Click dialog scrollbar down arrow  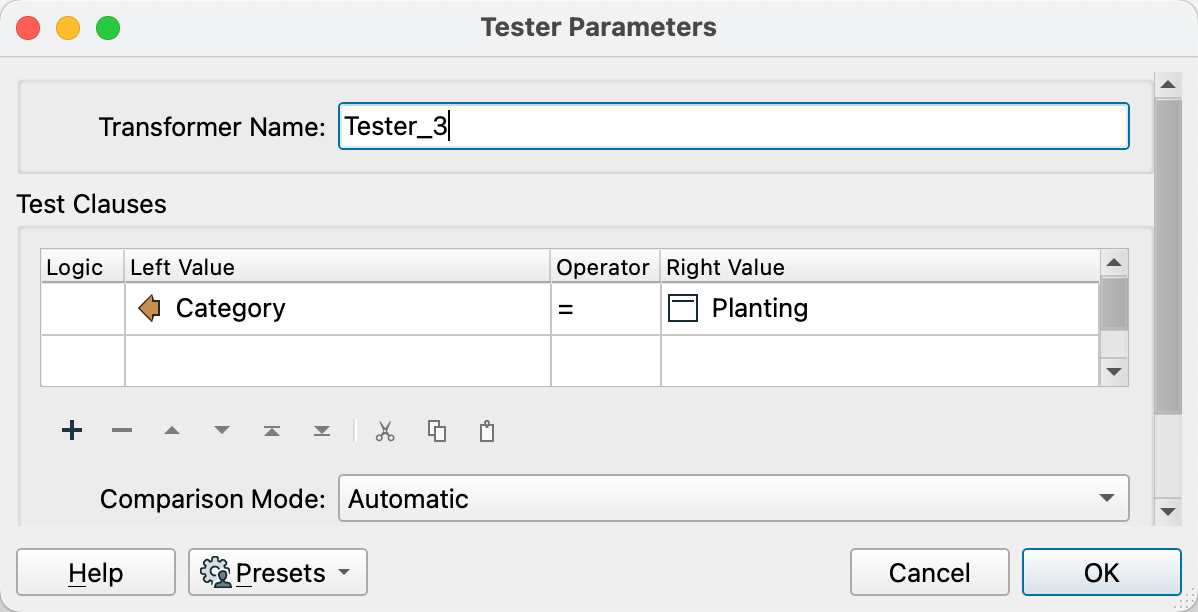(x=1167, y=511)
